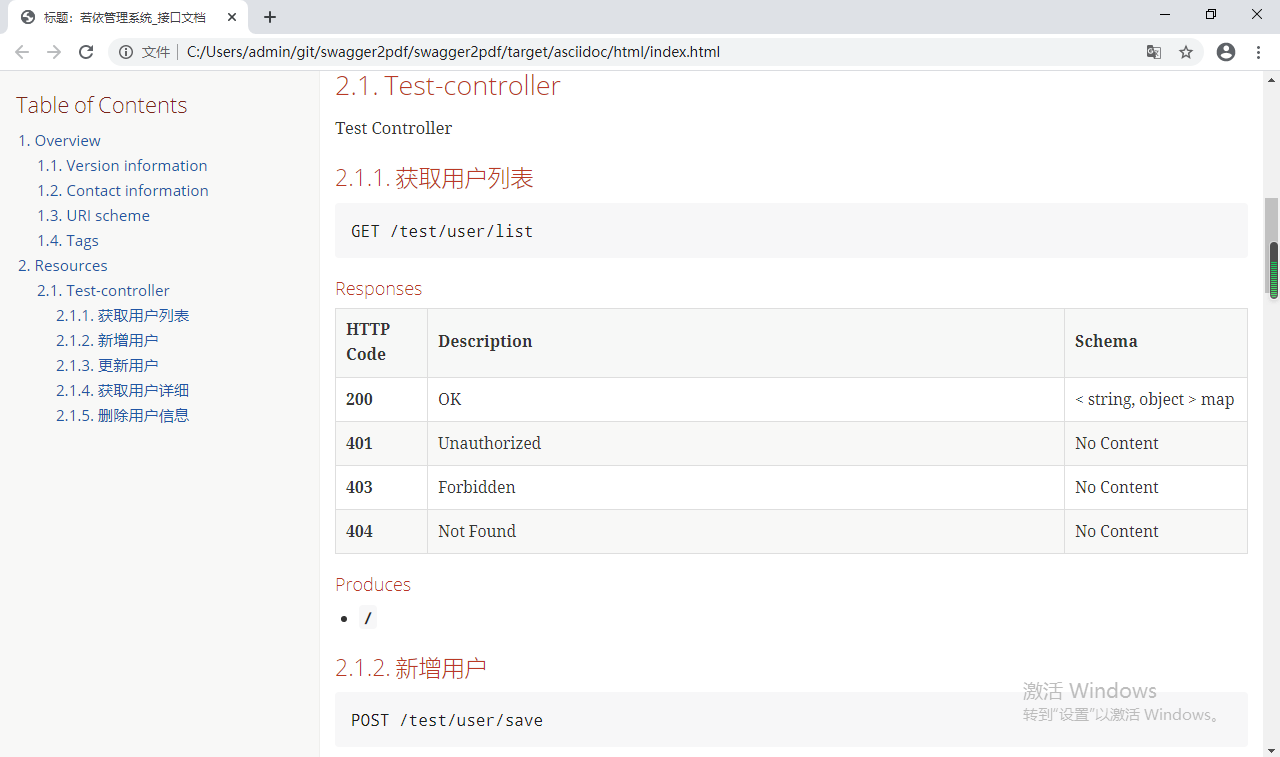Click the Produces heading
The height and width of the screenshot is (757, 1280).
point(373,584)
